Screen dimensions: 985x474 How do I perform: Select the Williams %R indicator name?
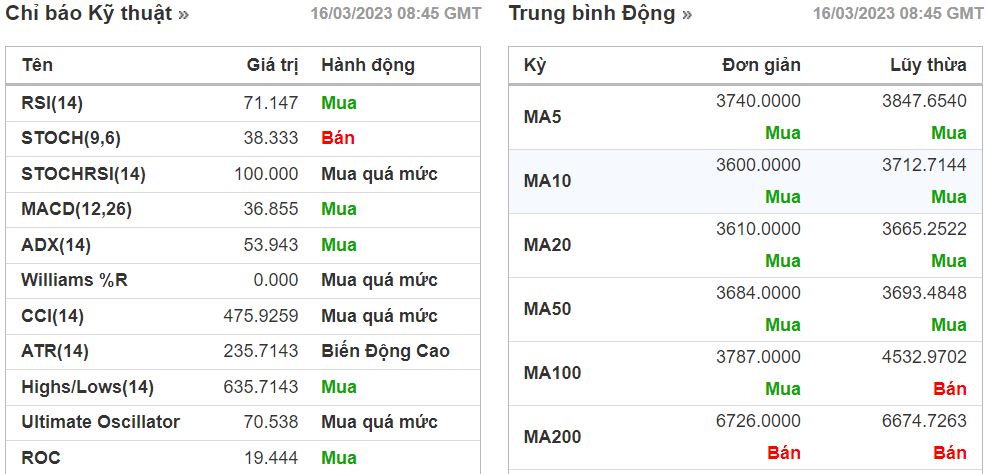[75, 280]
